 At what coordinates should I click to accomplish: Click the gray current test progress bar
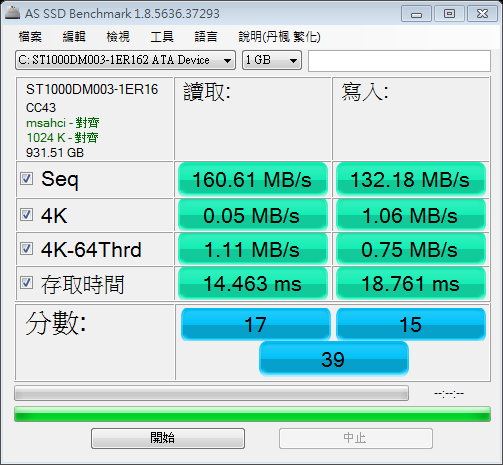click(212, 393)
